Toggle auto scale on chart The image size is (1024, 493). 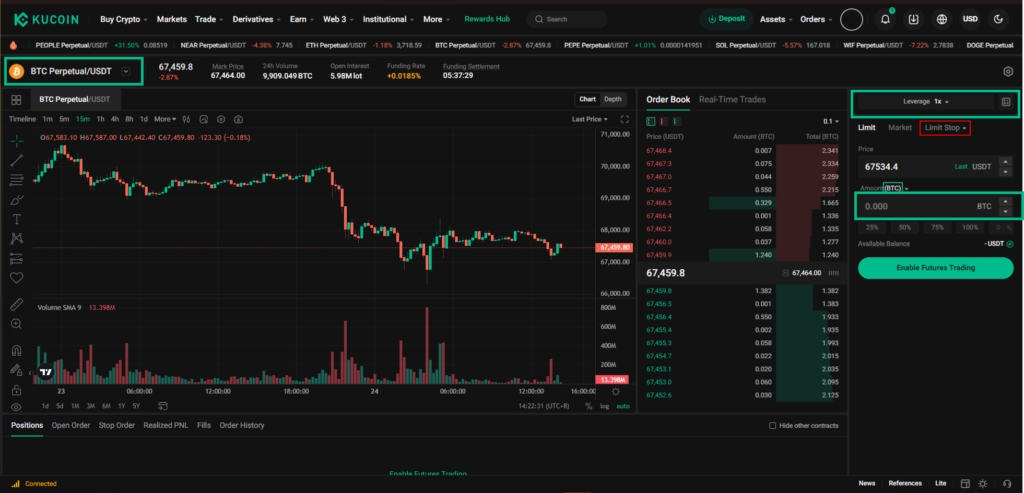(x=623, y=406)
